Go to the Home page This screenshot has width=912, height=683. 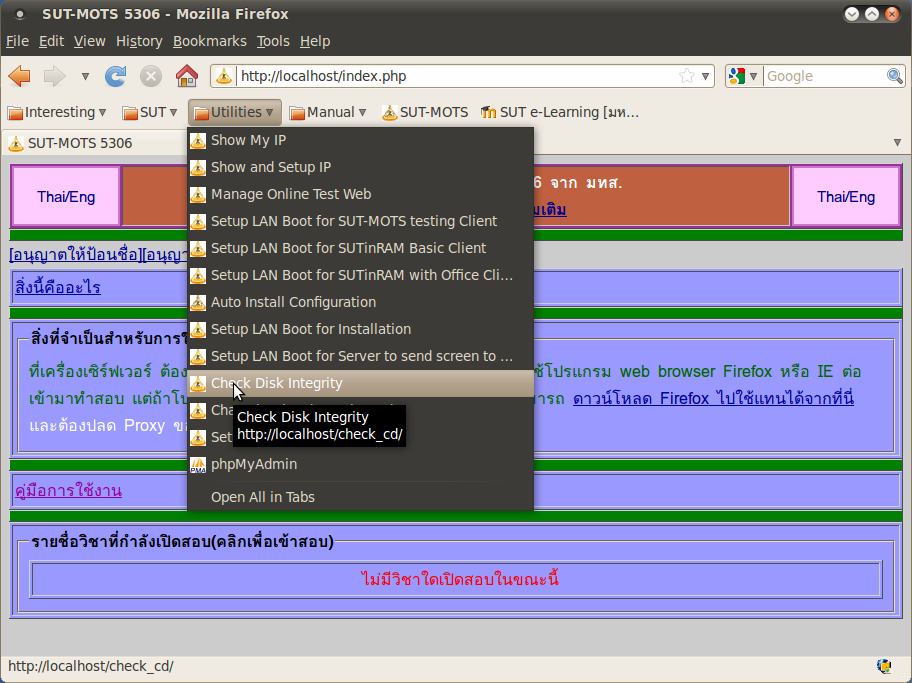187,76
